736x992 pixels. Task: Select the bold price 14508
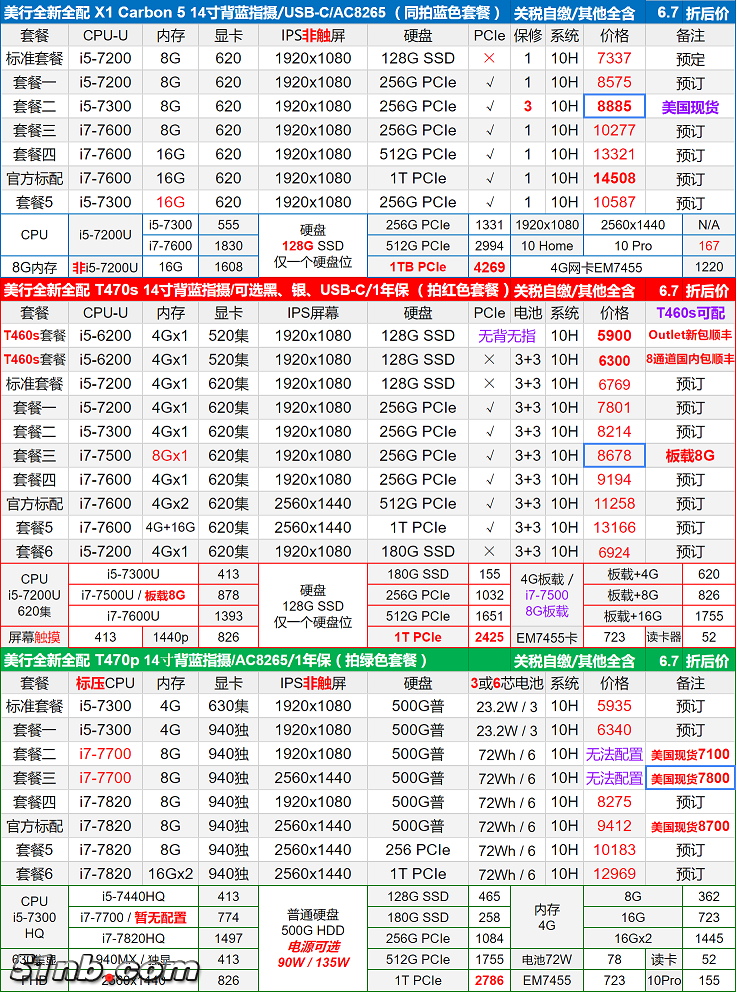click(614, 178)
